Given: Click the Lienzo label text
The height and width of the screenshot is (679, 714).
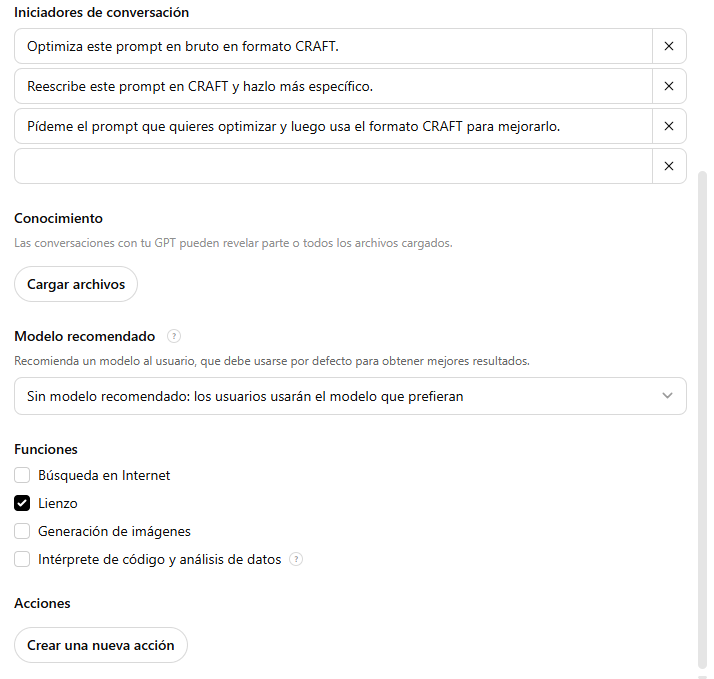Looking at the screenshot, I should click(58, 503).
